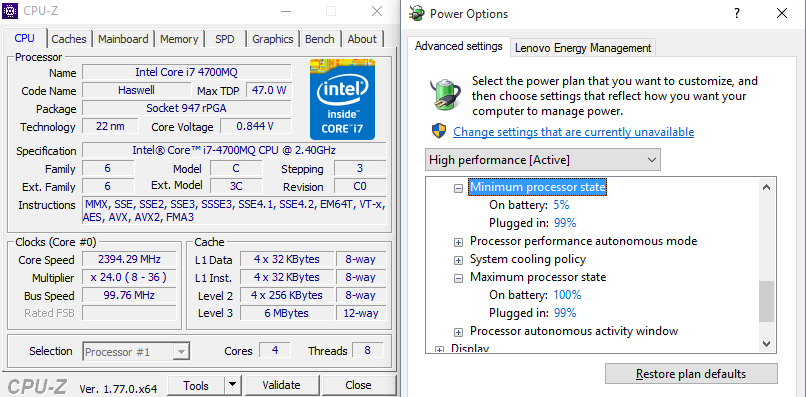Open the Tools dropdown arrow in CPU-Z
This screenshot has width=806, height=397.
pos(233,385)
